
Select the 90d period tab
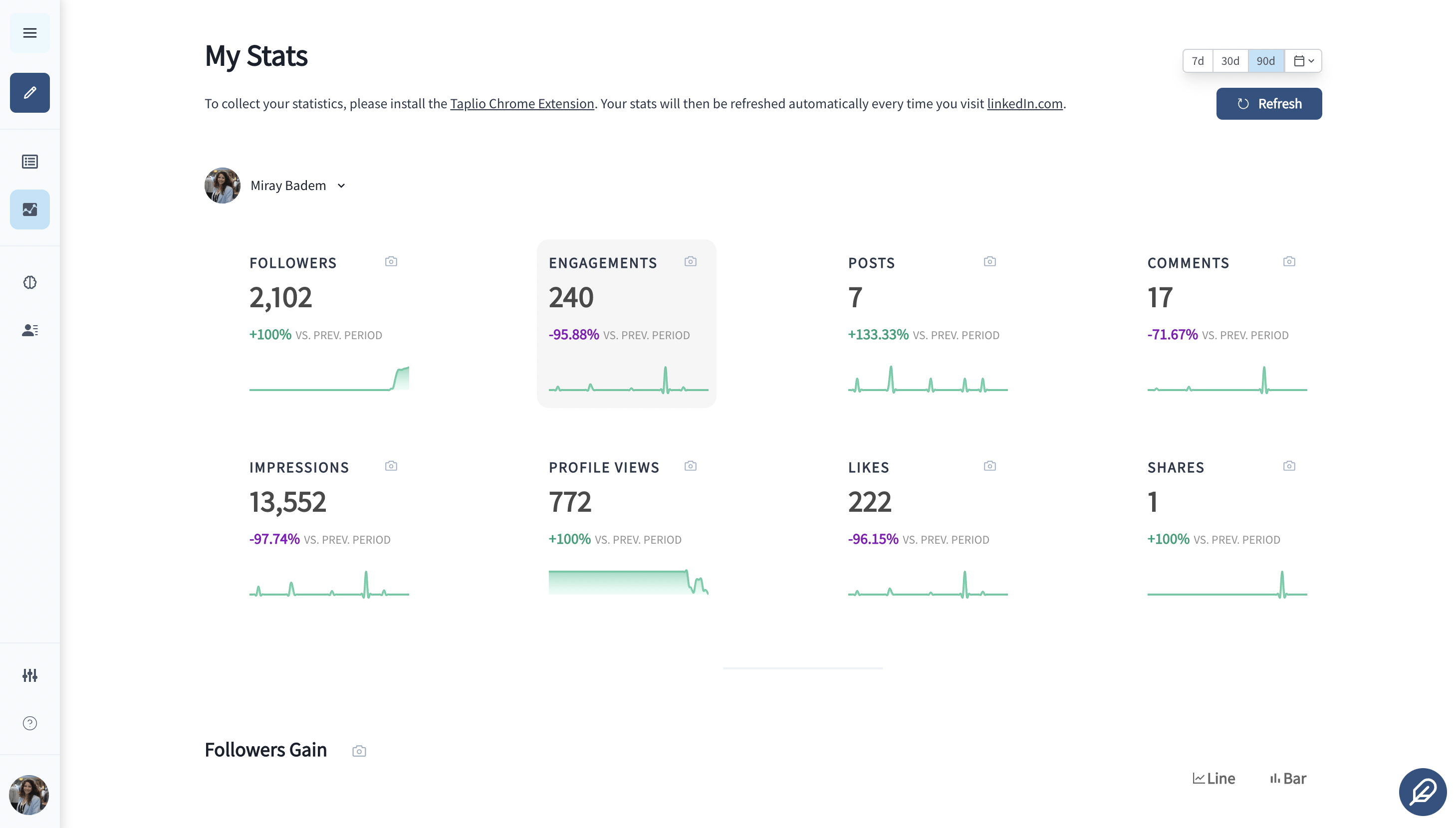(x=1266, y=61)
